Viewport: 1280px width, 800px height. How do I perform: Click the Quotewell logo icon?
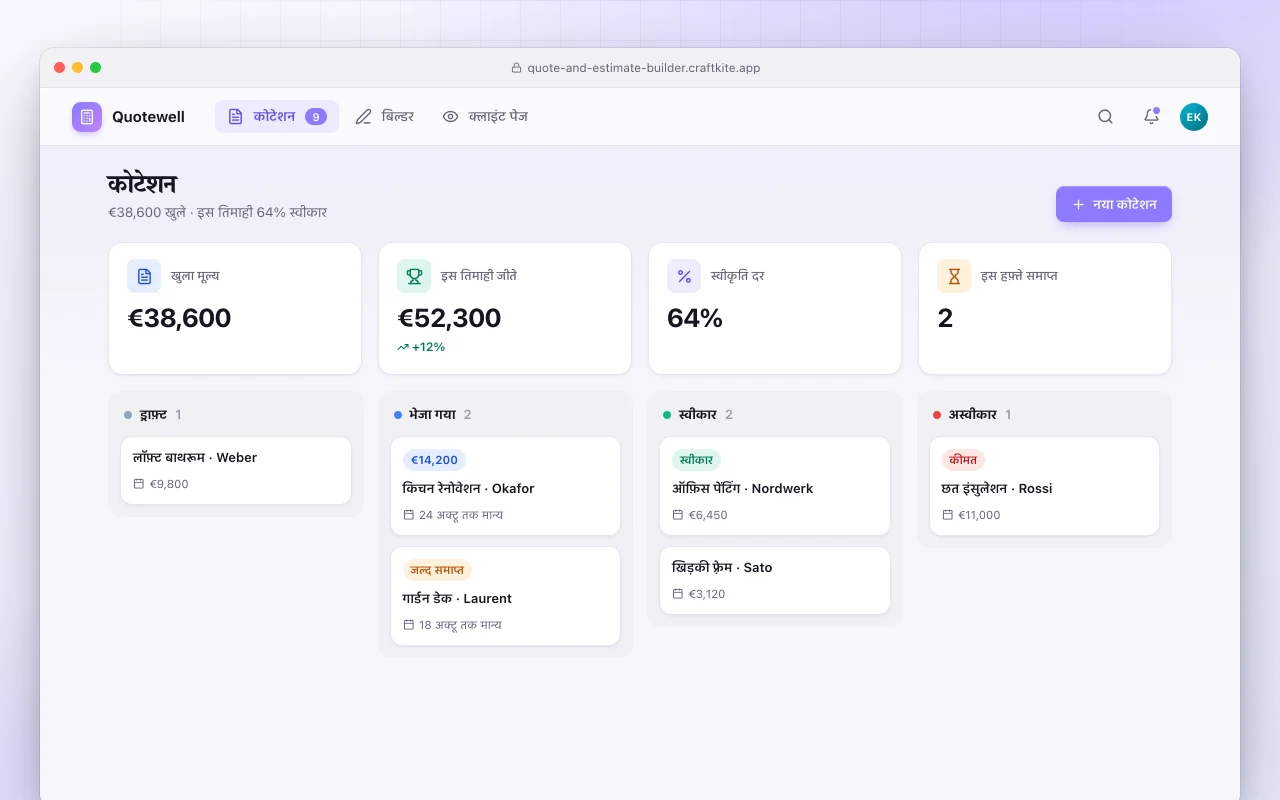(87, 117)
